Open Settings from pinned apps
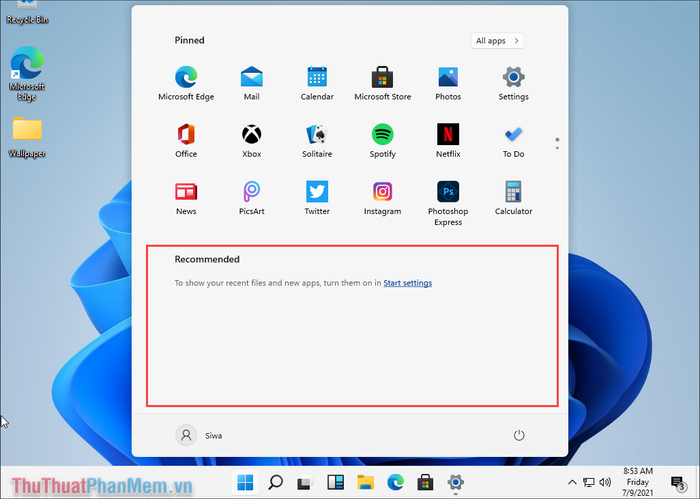 513,78
